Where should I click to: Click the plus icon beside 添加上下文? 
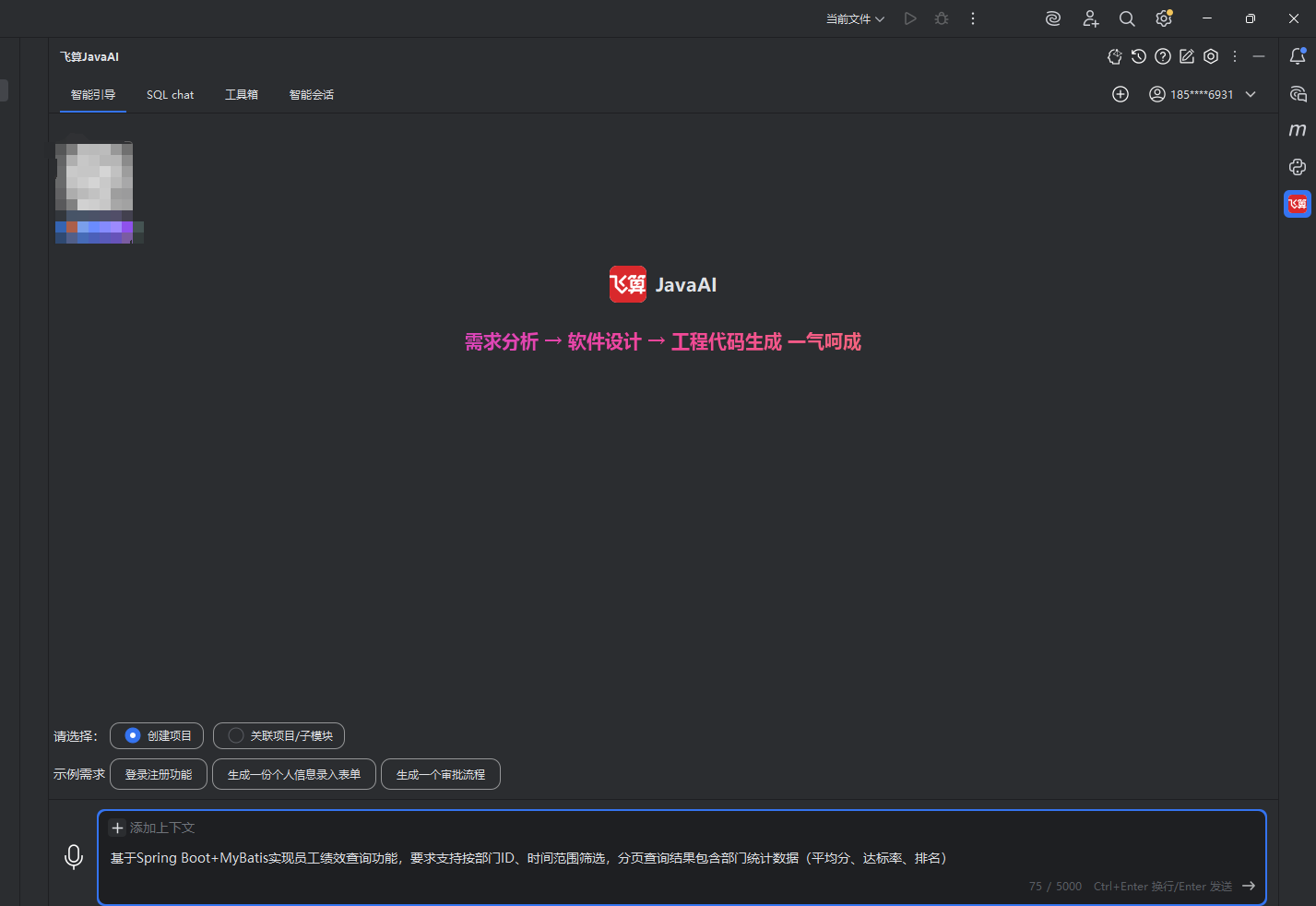[117, 828]
